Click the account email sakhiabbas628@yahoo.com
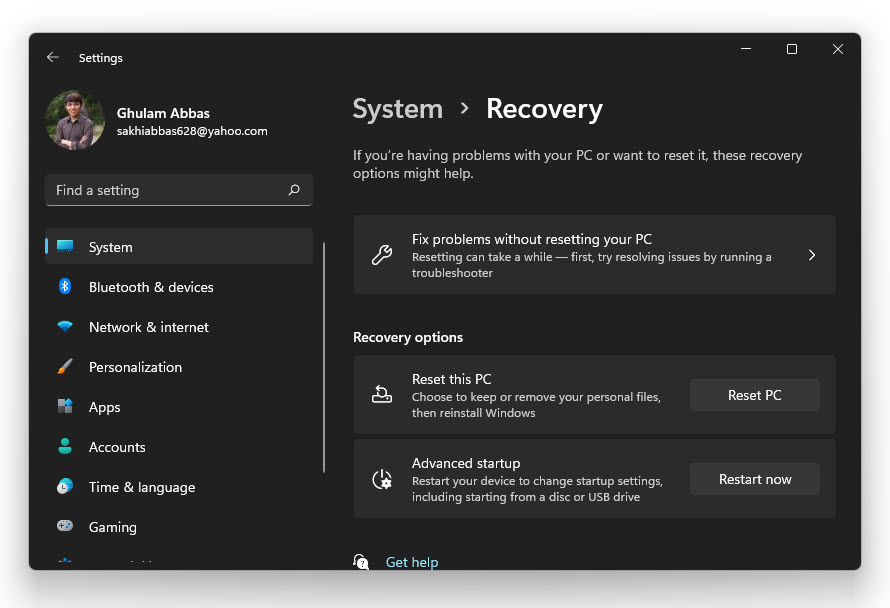The height and width of the screenshot is (608, 890). [192, 131]
